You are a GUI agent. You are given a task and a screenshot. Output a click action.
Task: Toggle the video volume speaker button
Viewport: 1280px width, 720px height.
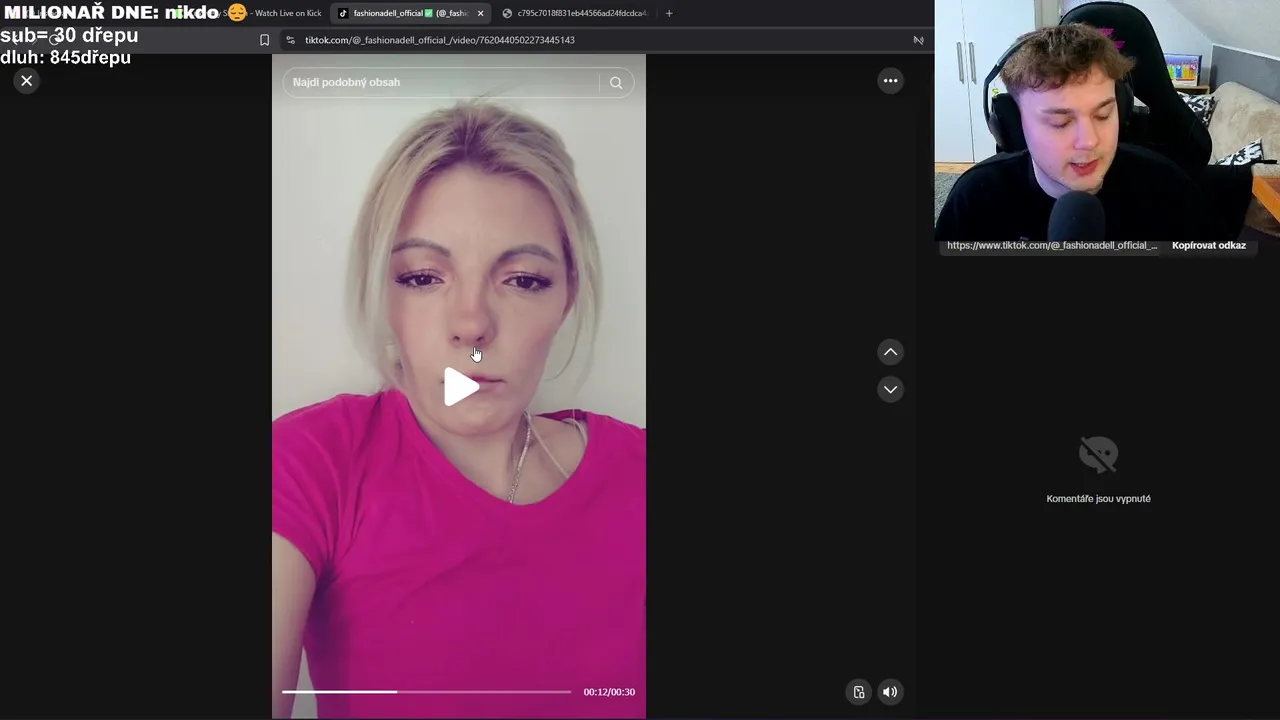coord(889,692)
